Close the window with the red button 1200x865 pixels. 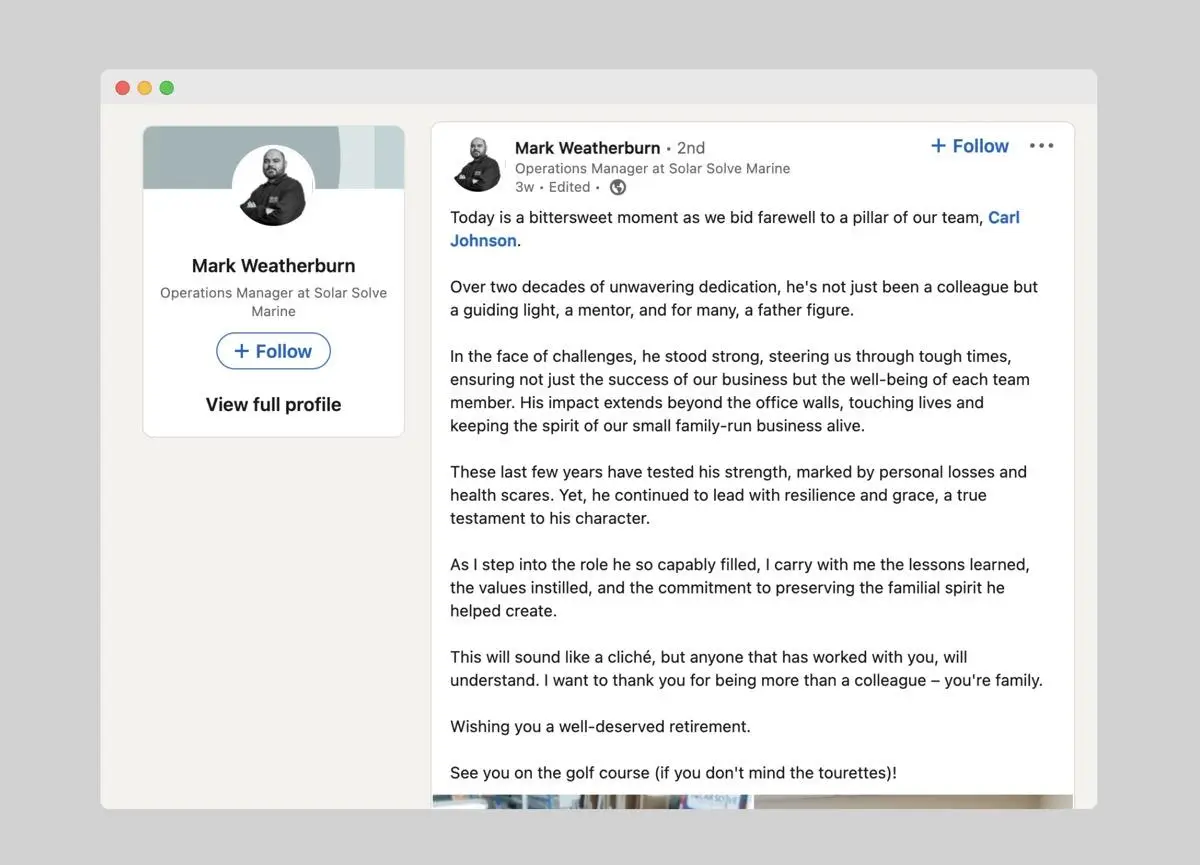[x=123, y=88]
